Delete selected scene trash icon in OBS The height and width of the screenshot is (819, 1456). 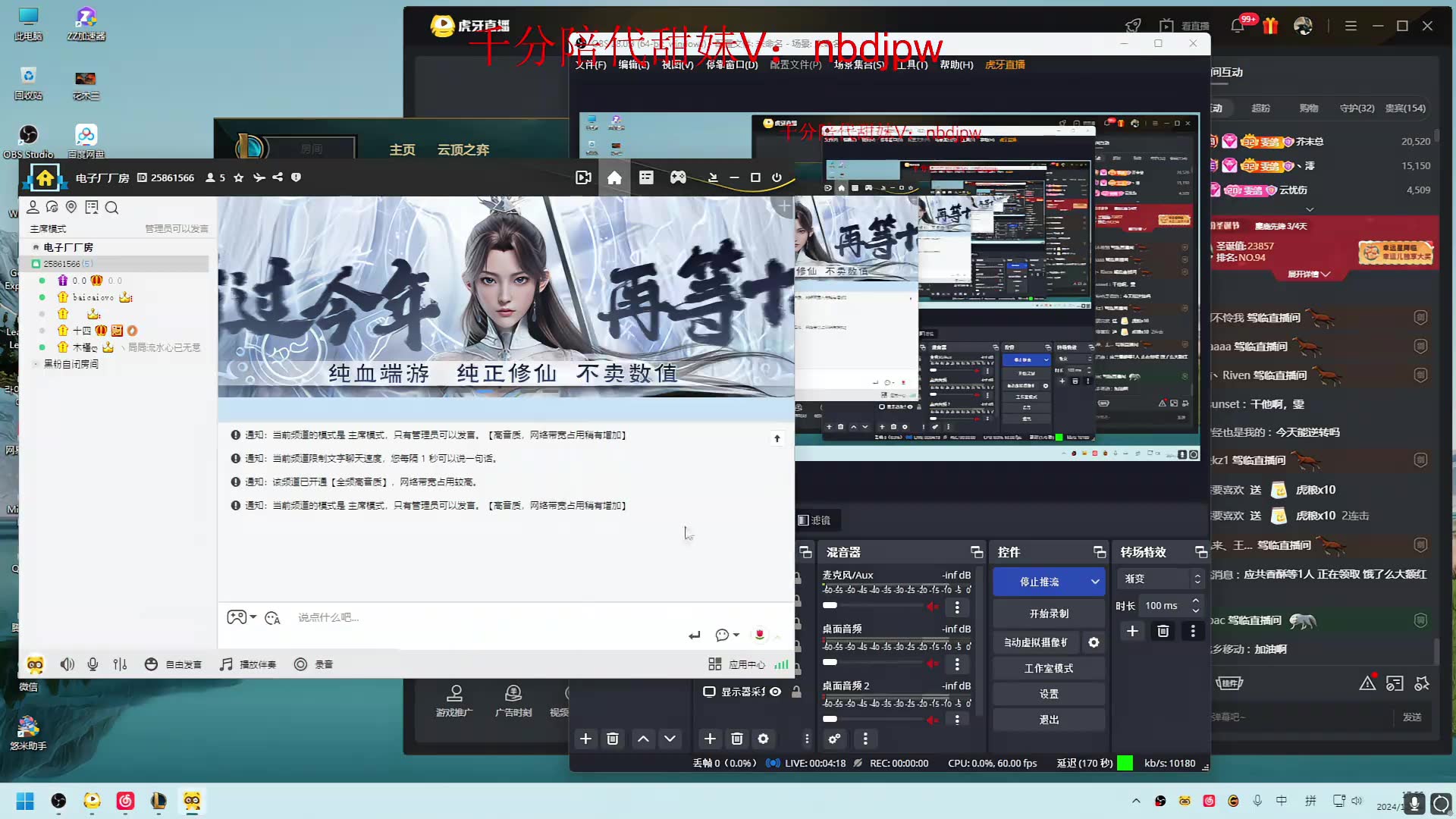[x=613, y=739]
